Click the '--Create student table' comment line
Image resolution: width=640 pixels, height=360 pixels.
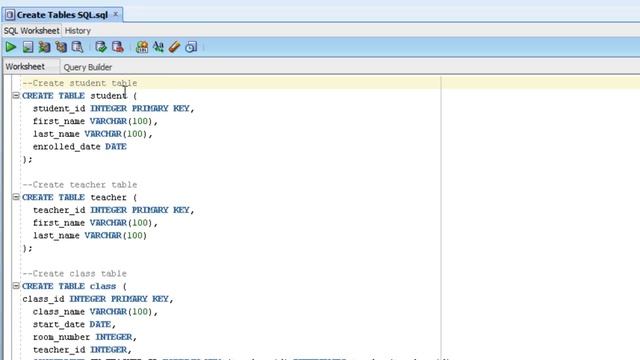(80, 83)
